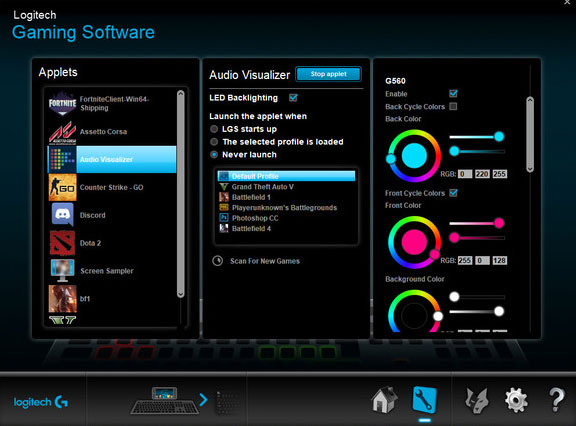Click the G560 panel scrollbar up arrow
This screenshot has width=576, height=426.
(530, 100)
